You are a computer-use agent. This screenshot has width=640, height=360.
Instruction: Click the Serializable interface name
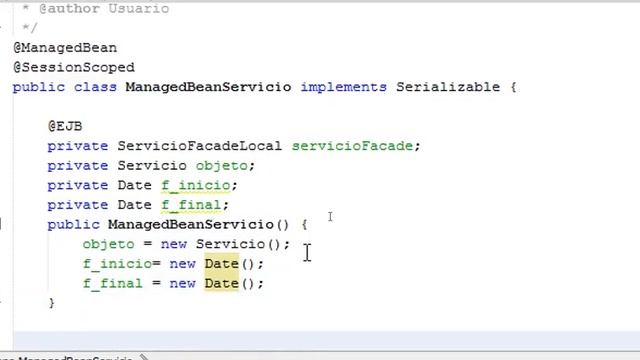(448, 87)
